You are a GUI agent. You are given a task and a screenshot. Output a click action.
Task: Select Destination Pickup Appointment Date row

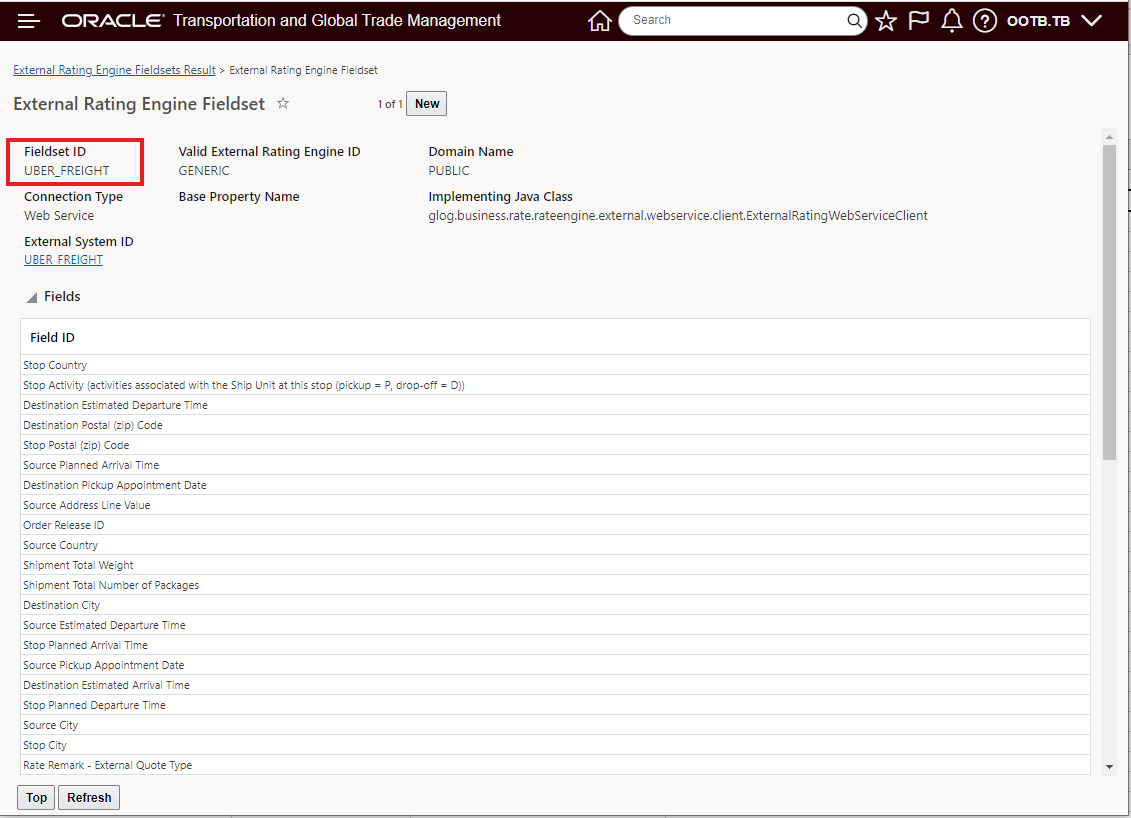[x=555, y=485]
